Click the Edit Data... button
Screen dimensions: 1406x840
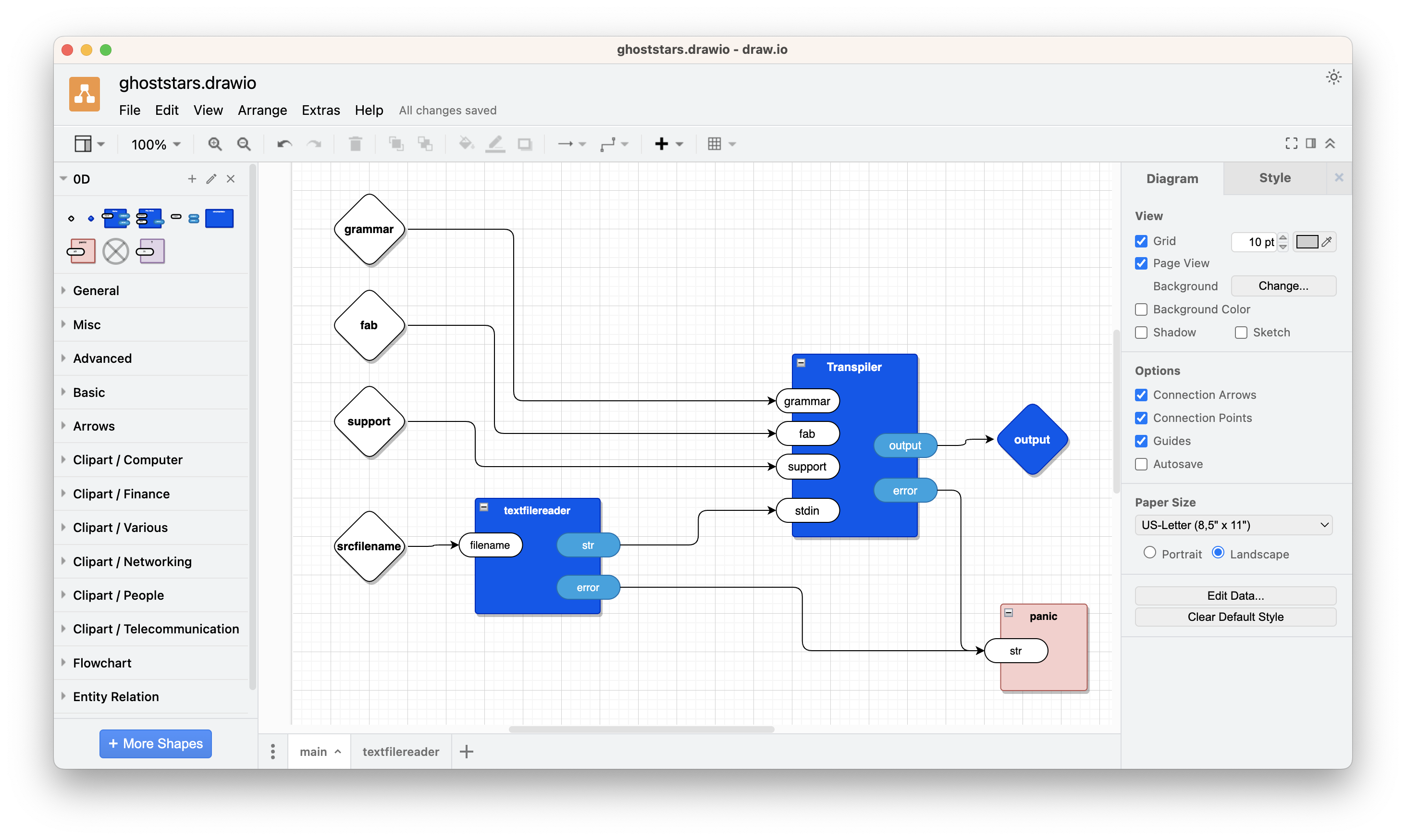tap(1235, 595)
